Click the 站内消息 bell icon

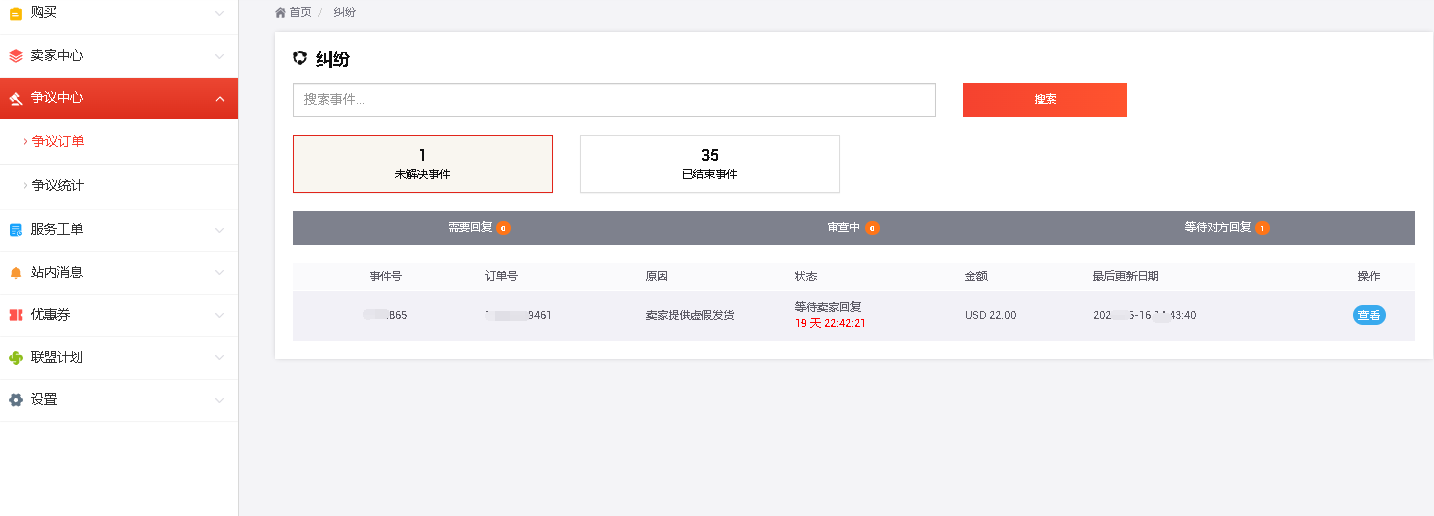[15, 273]
